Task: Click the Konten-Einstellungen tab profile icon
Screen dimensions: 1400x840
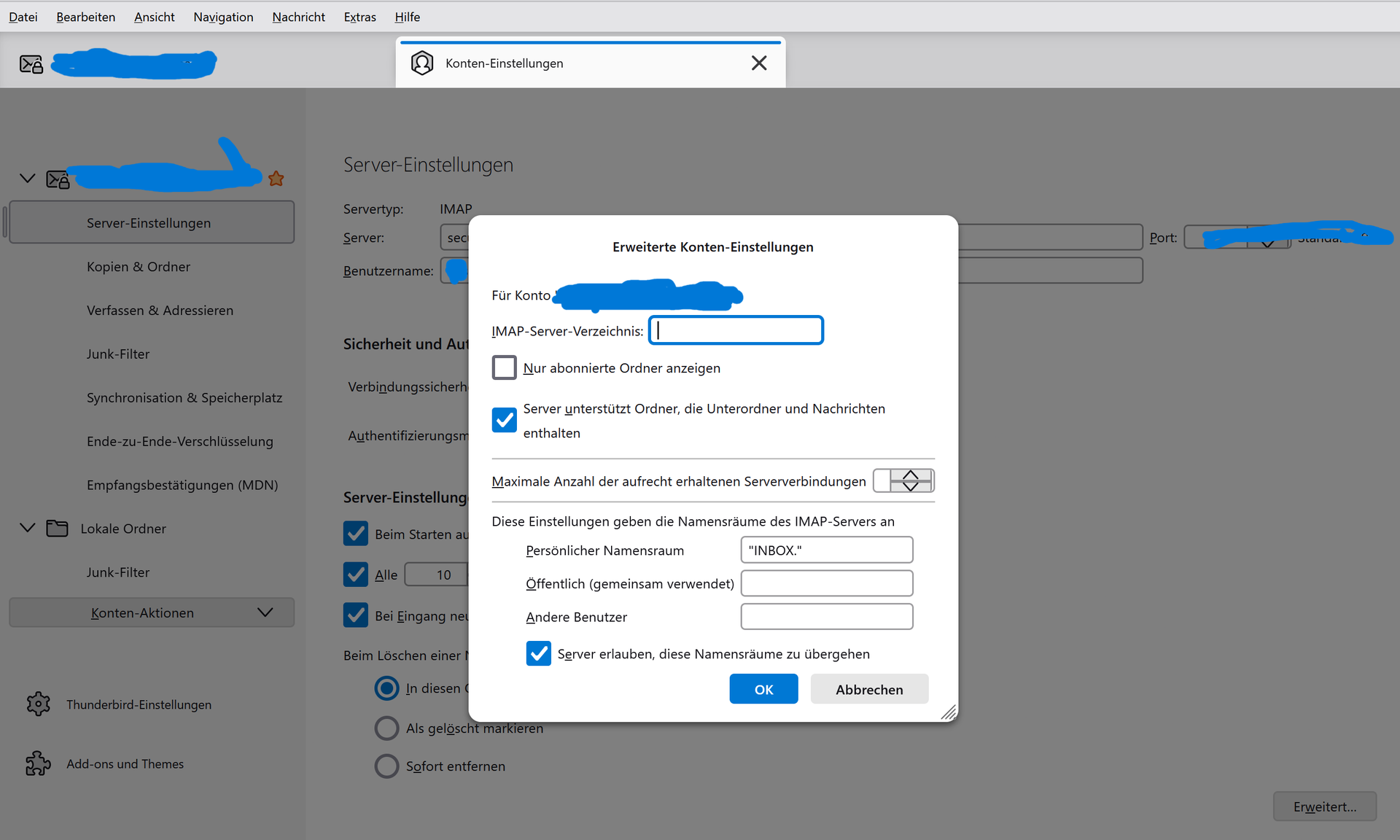Action: (422, 63)
